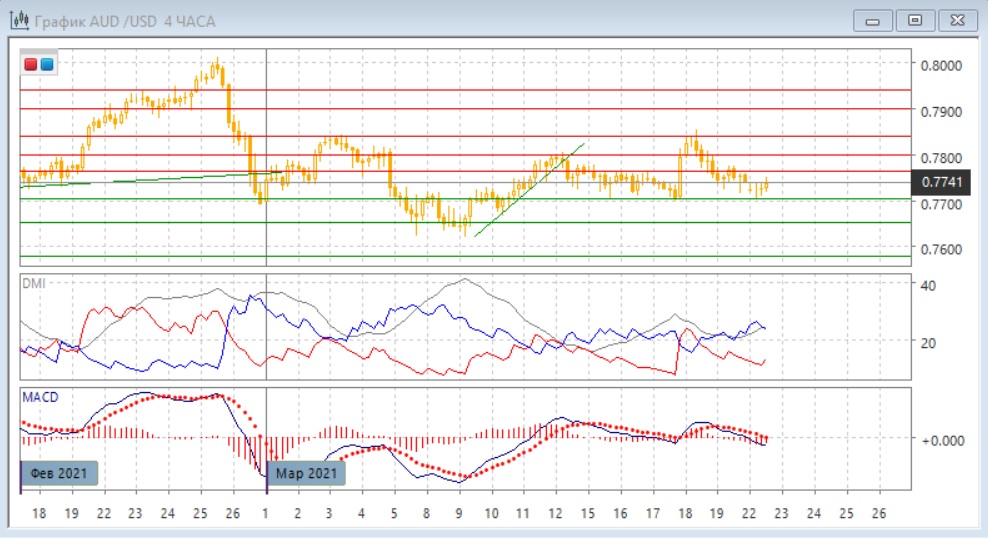Click the 40 level on DMI scale

(926, 285)
